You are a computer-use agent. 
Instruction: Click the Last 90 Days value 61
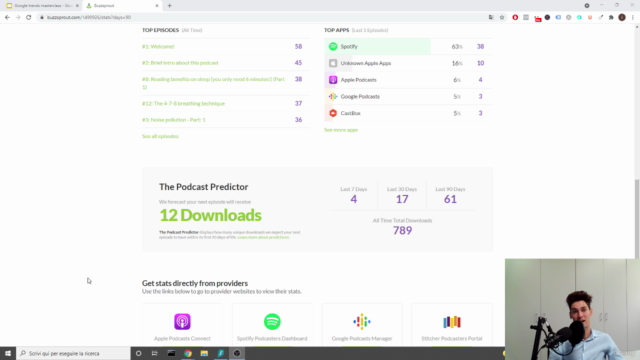click(450, 199)
